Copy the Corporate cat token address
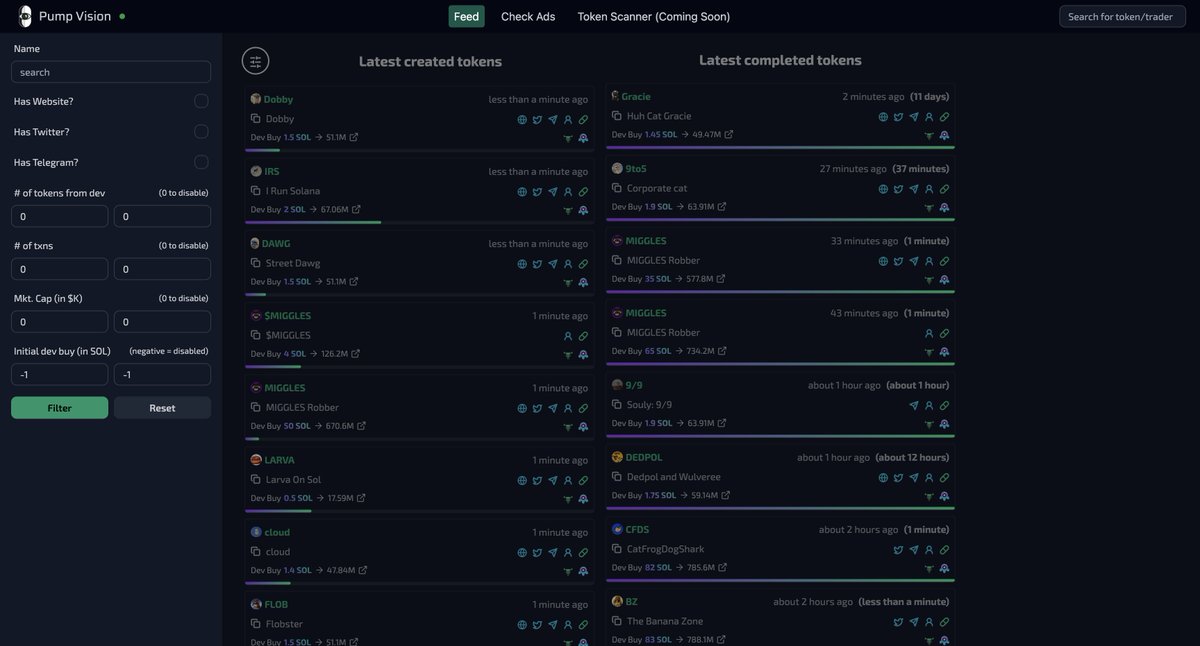 [617, 188]
